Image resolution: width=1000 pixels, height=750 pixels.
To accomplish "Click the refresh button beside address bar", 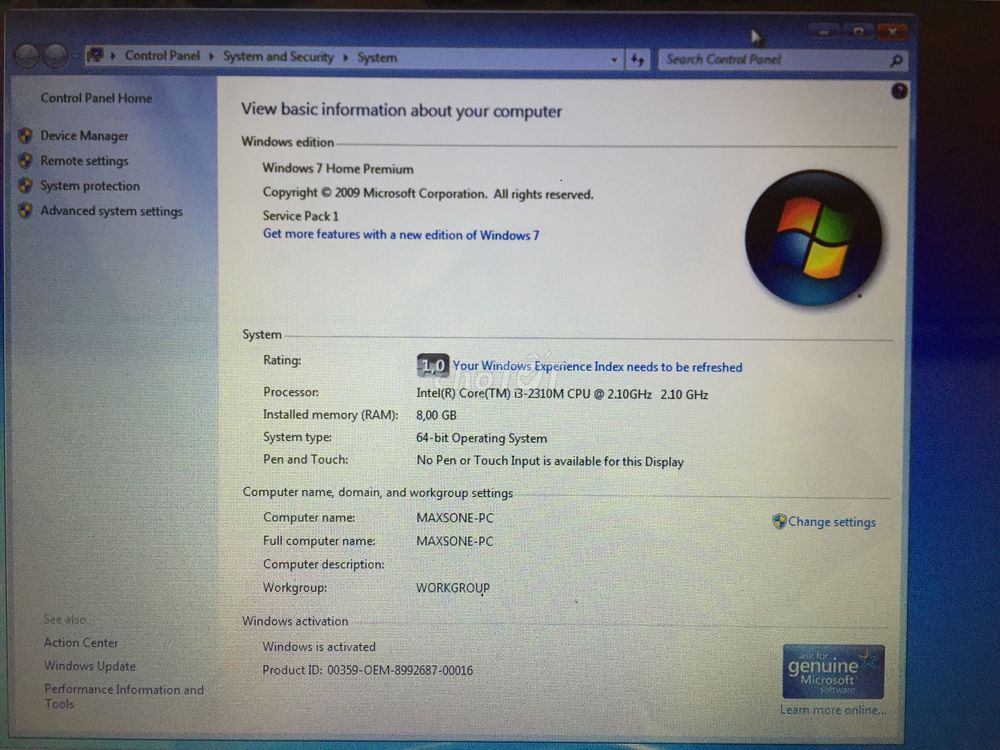I will [637, 60].
